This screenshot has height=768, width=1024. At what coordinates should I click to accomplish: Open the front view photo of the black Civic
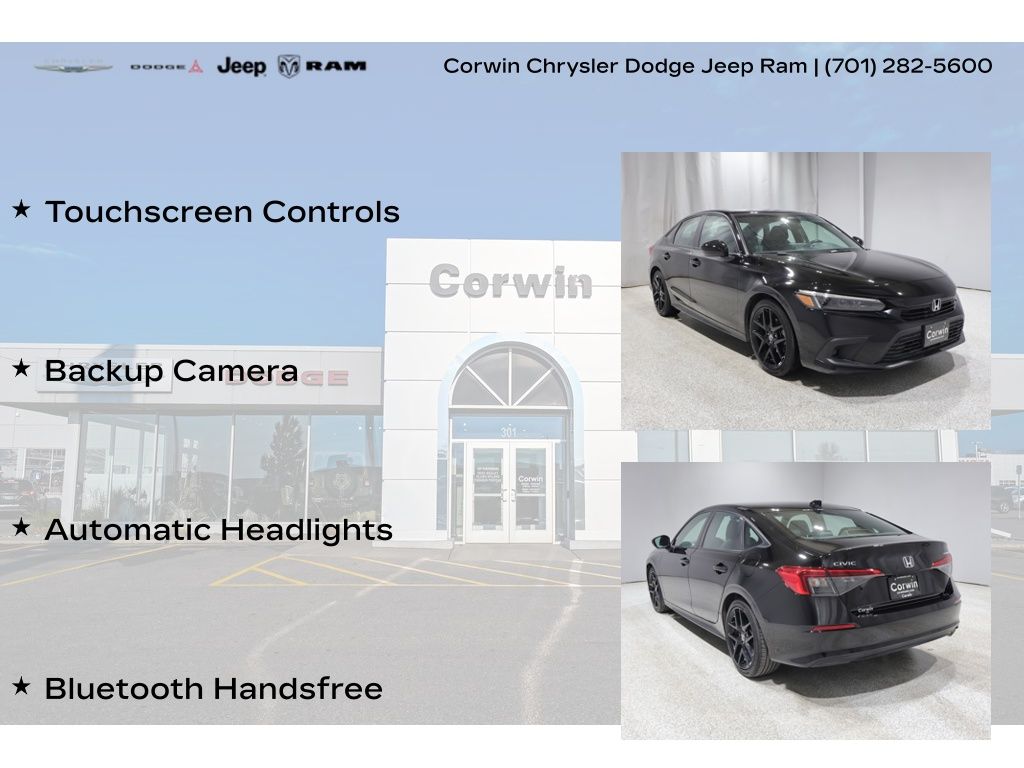pos(805,290)
